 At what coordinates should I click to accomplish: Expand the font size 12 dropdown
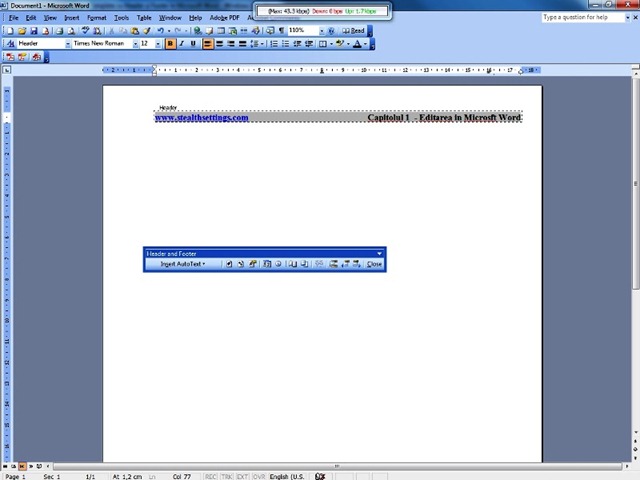click(x=158, y=44)
